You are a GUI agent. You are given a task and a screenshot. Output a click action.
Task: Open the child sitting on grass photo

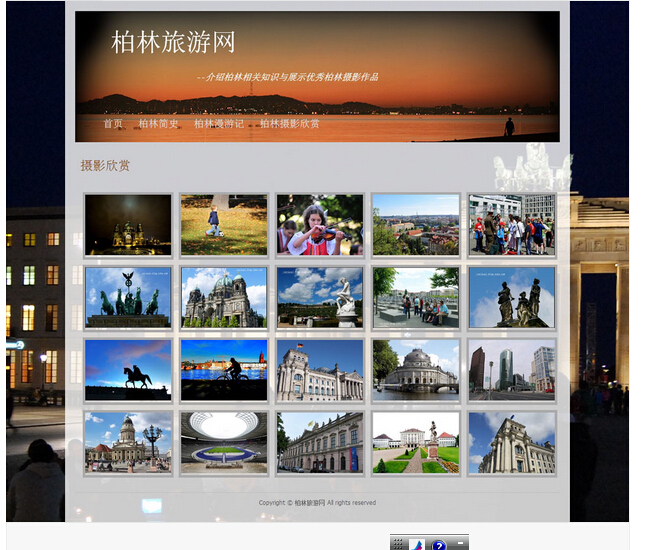pyautogui.click(x=224, y=225)
